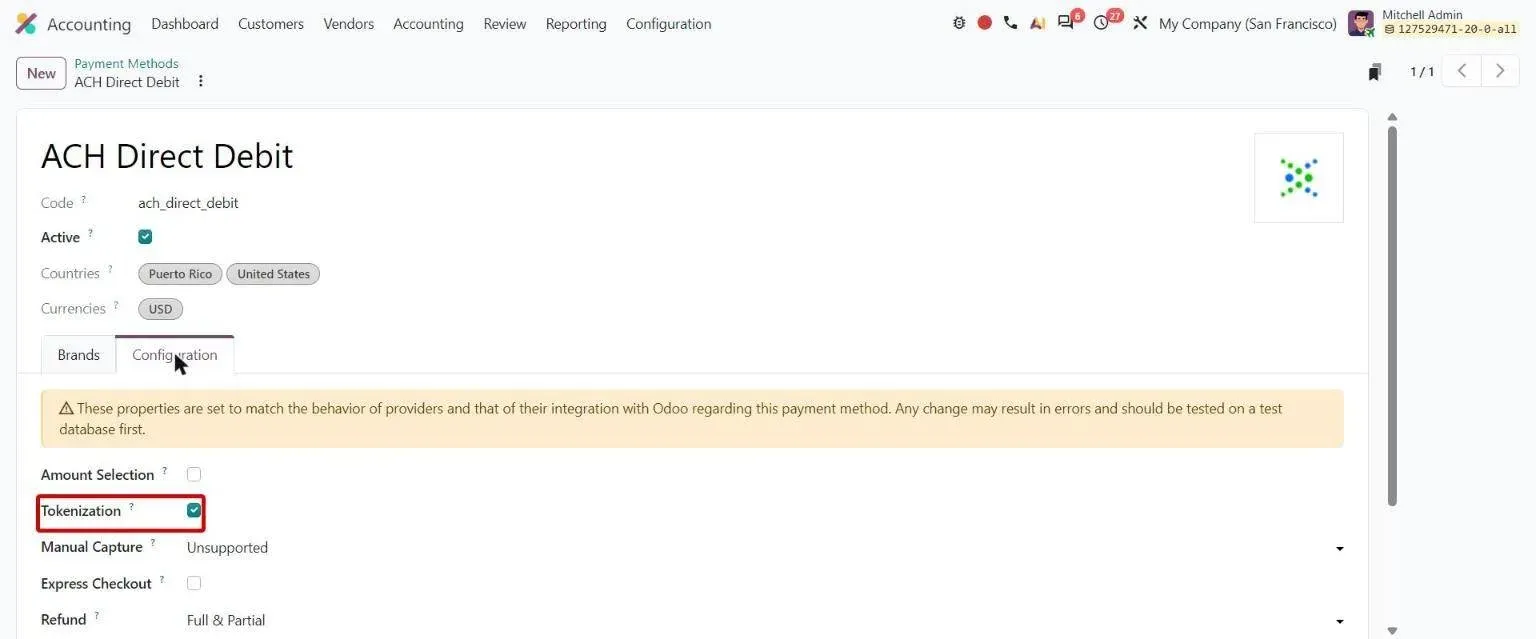Enable the Express Checkout checkbox
Image resolution: width=1536 pixels, height=639 pixels.
point(194,583)
